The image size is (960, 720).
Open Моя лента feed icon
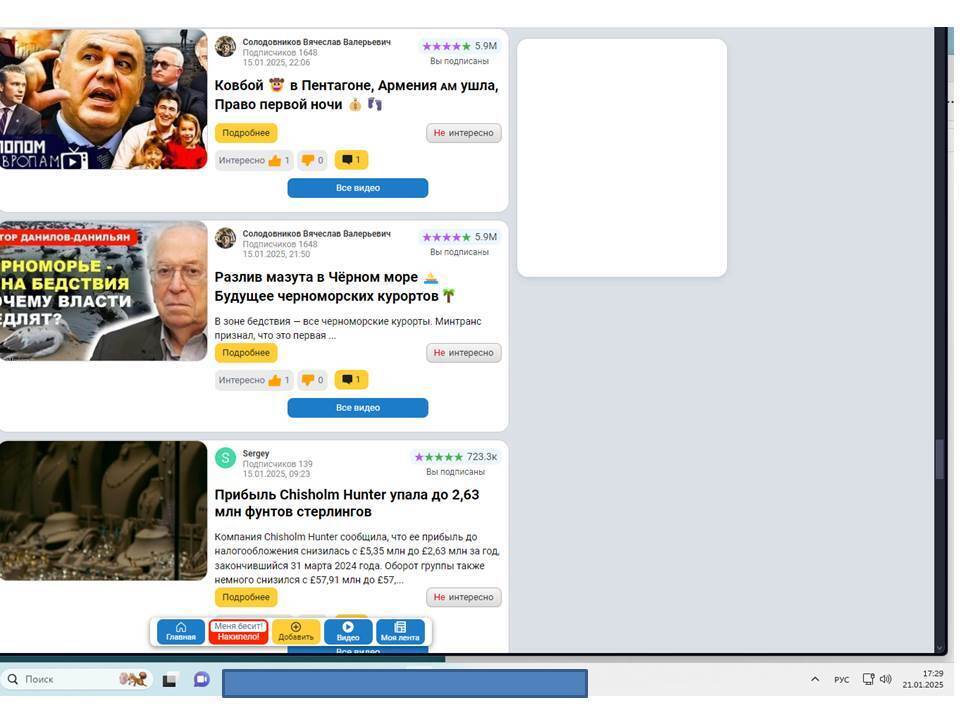pyautogui.click(x=400, y=632)
